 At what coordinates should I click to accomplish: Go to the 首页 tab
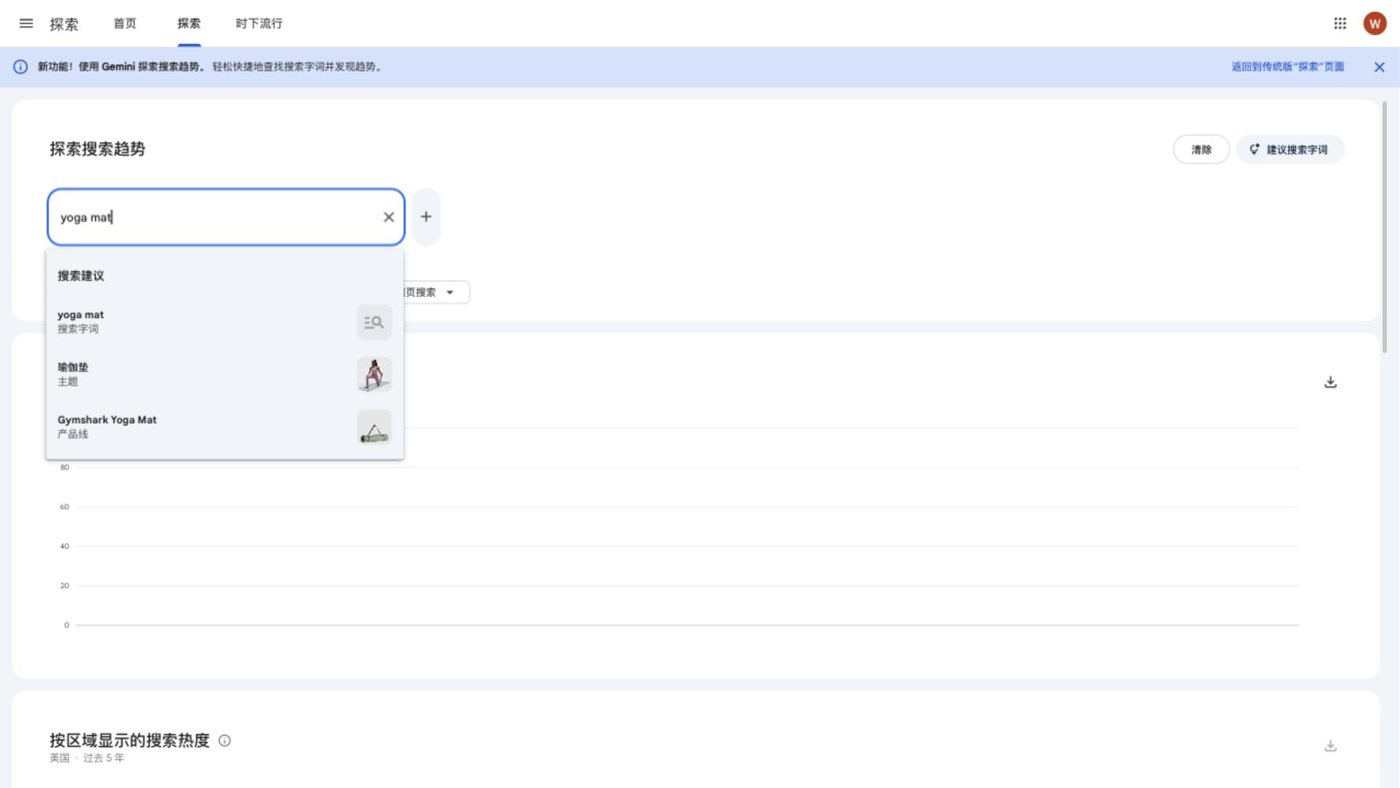pyautogui.click(x=125, y=23)
